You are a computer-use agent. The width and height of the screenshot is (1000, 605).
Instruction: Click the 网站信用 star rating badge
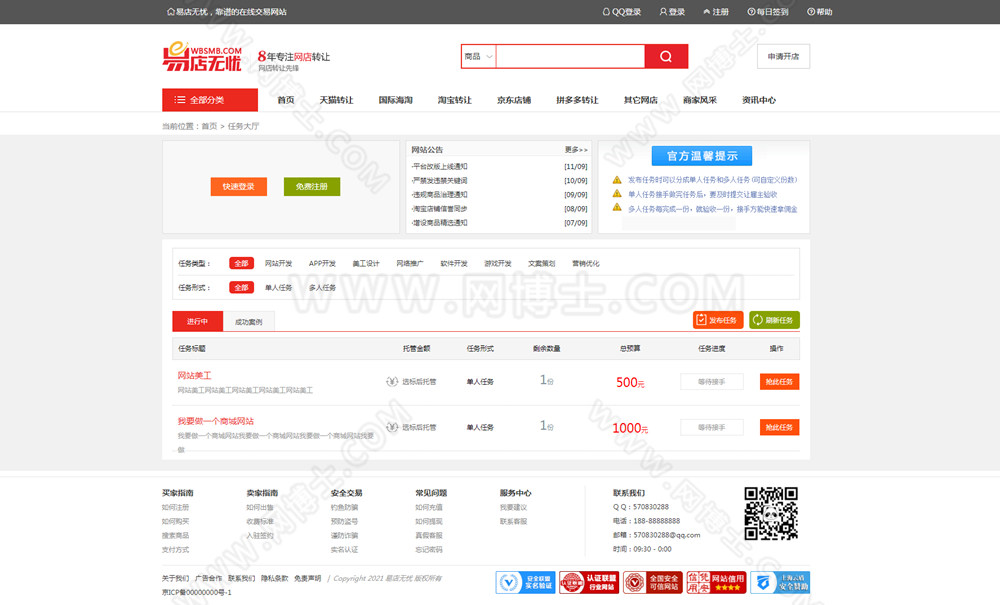click(x=716, y=582)
